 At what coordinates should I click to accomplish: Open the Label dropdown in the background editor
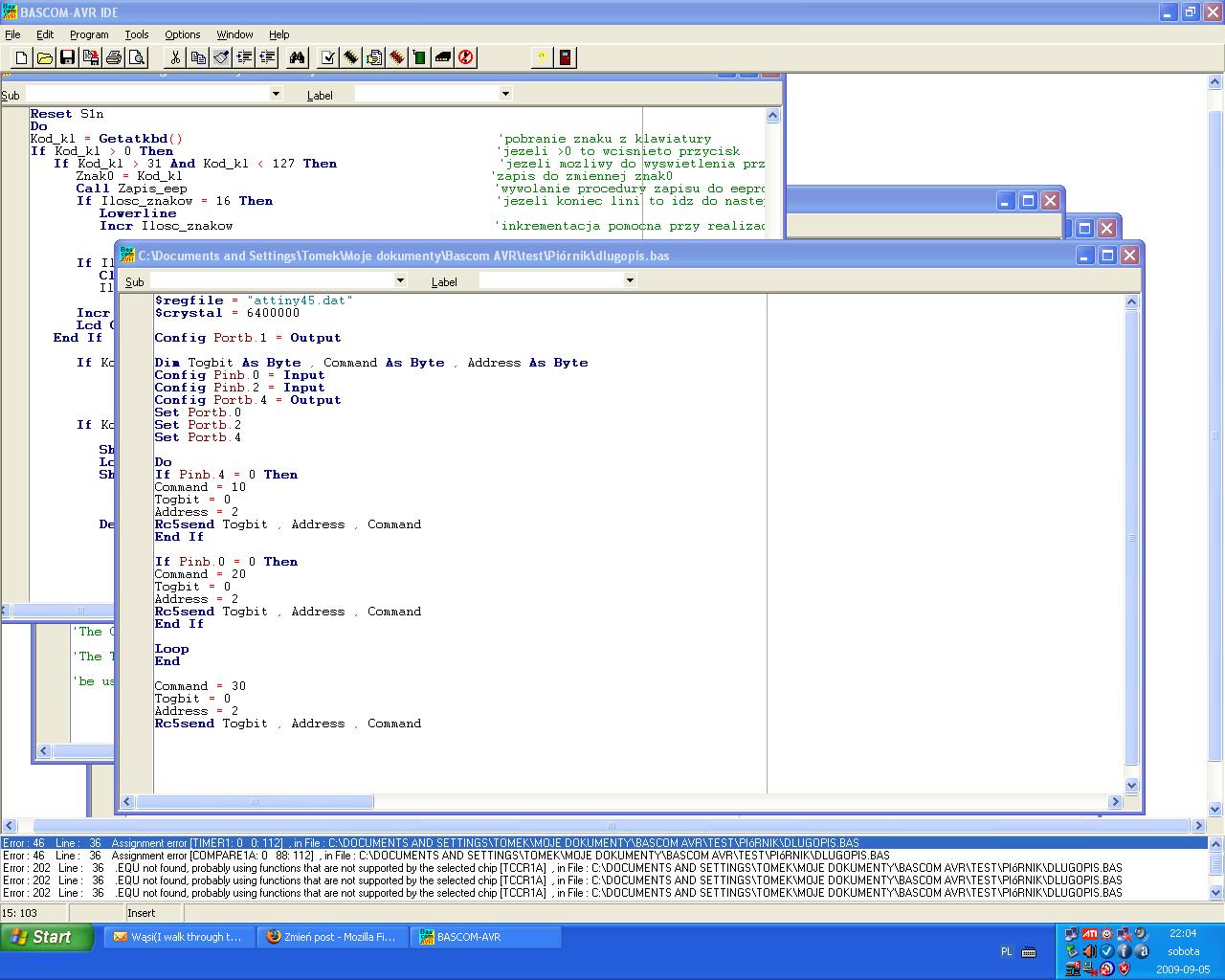click(x=505, y=94)
